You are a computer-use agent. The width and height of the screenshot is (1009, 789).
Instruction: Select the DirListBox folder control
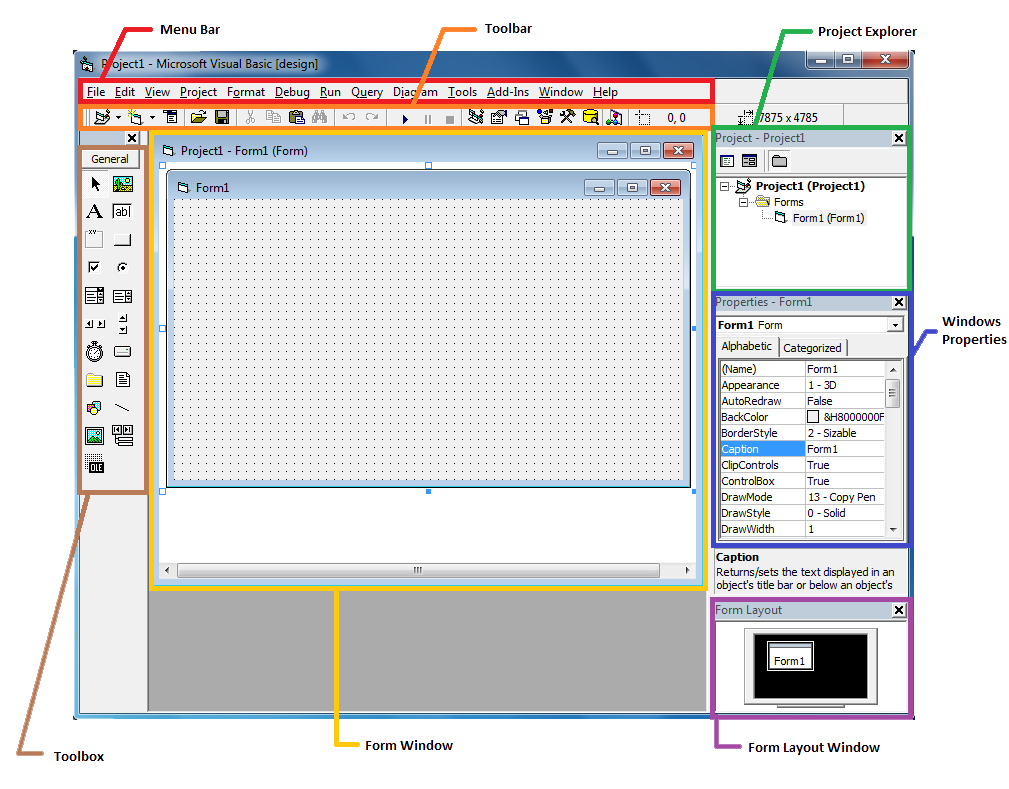tap(95, 380)
